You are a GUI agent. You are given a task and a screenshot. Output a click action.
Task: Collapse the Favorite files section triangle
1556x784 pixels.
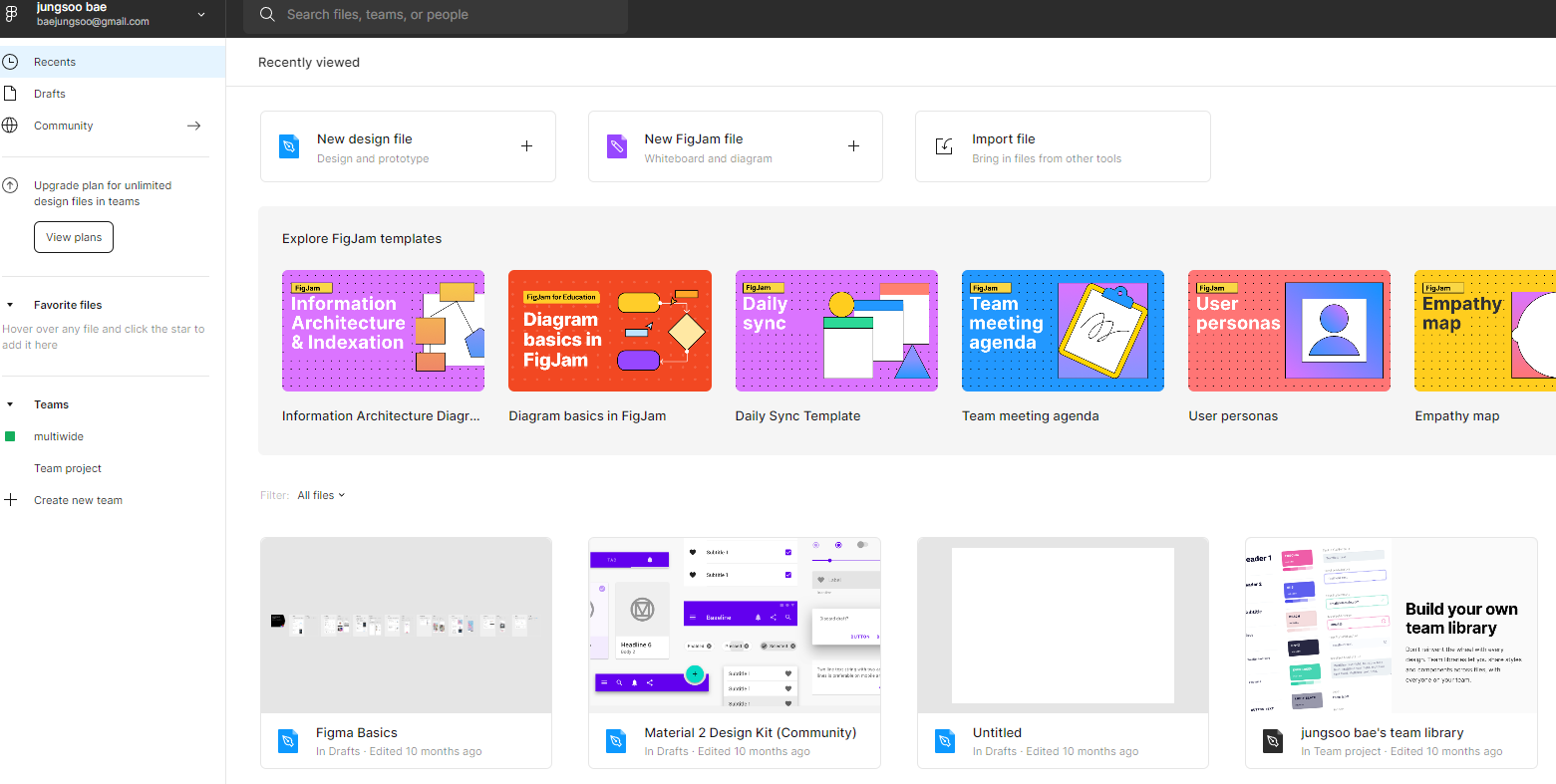(x=10, y=305)
